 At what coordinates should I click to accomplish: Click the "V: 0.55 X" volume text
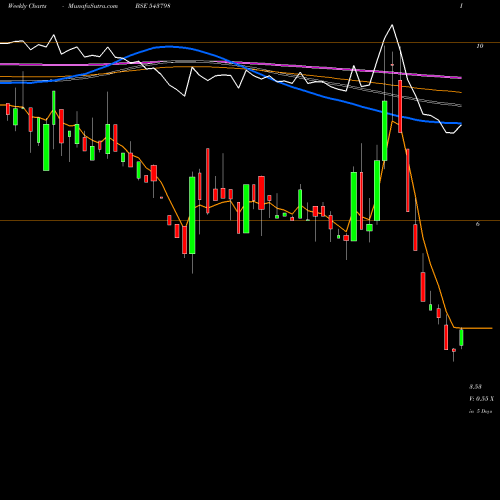(x=482, y=399)
